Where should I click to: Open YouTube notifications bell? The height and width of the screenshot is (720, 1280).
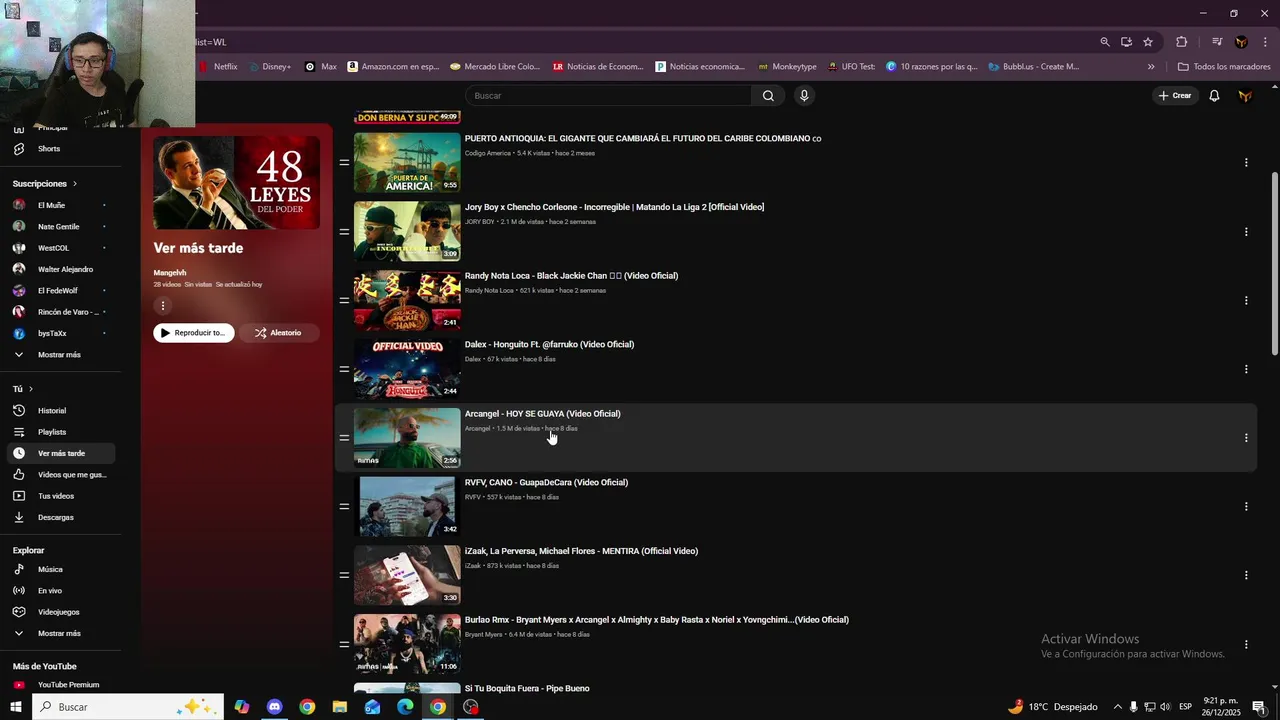point(1214,96)
